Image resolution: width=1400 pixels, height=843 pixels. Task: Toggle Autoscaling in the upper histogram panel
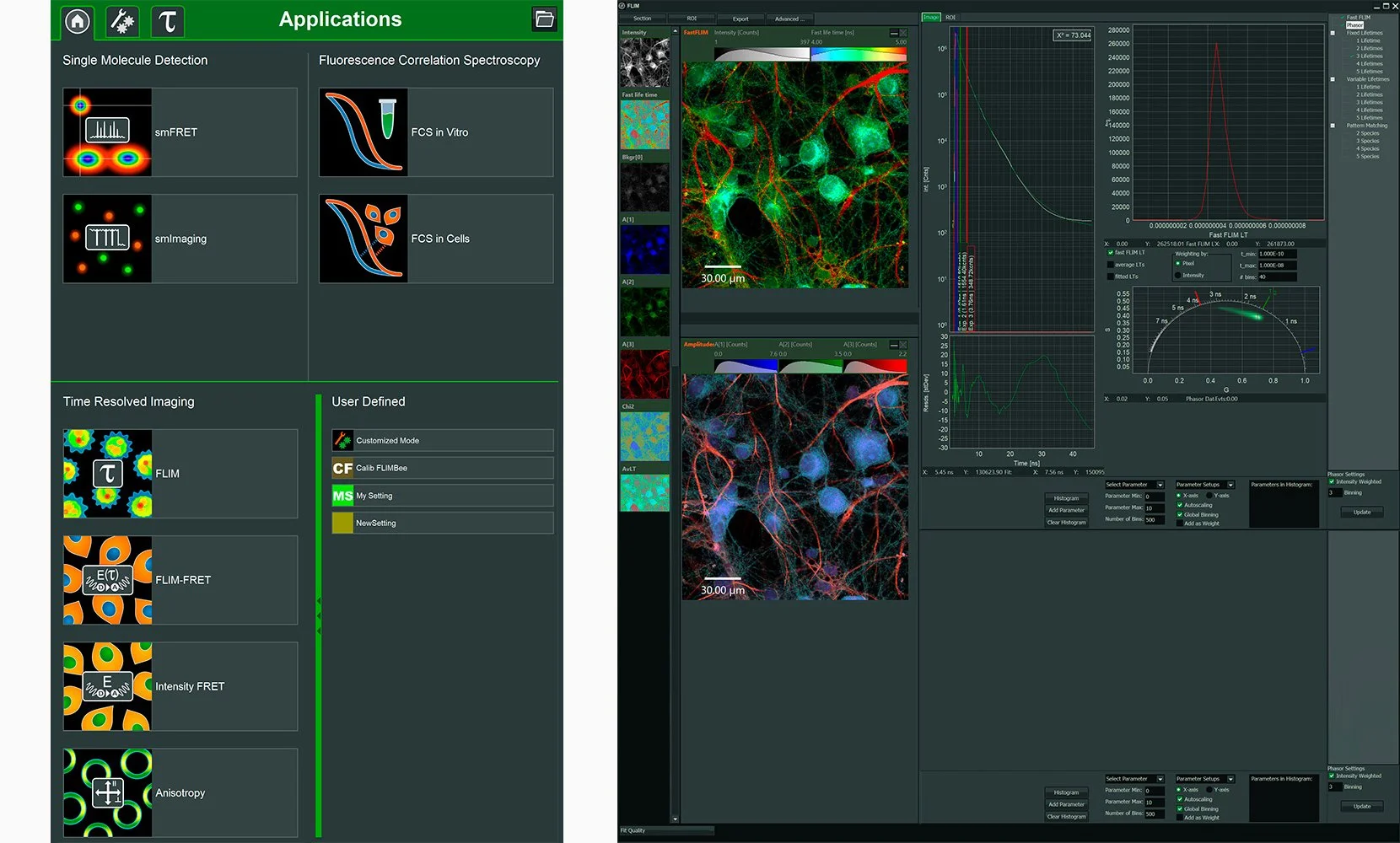pos(1180,505)
